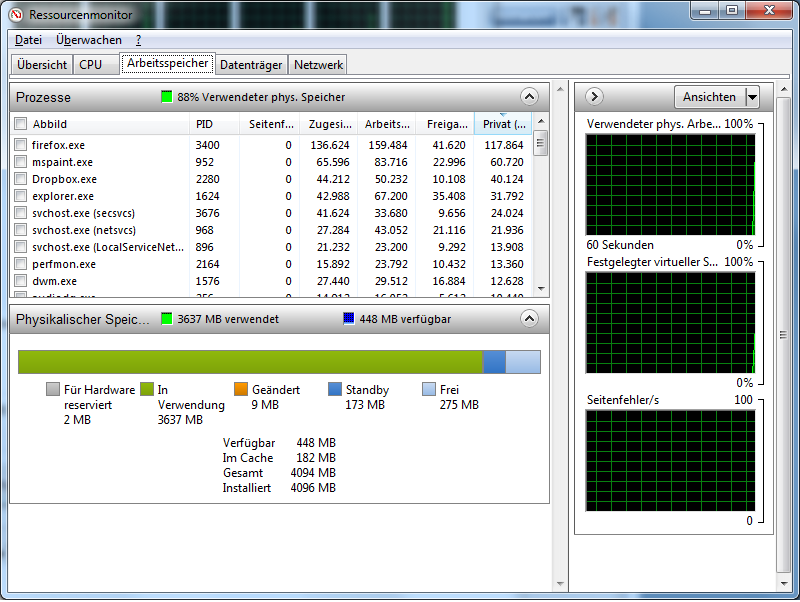
Task: Open the ? help menu
Action: point(138,40)
